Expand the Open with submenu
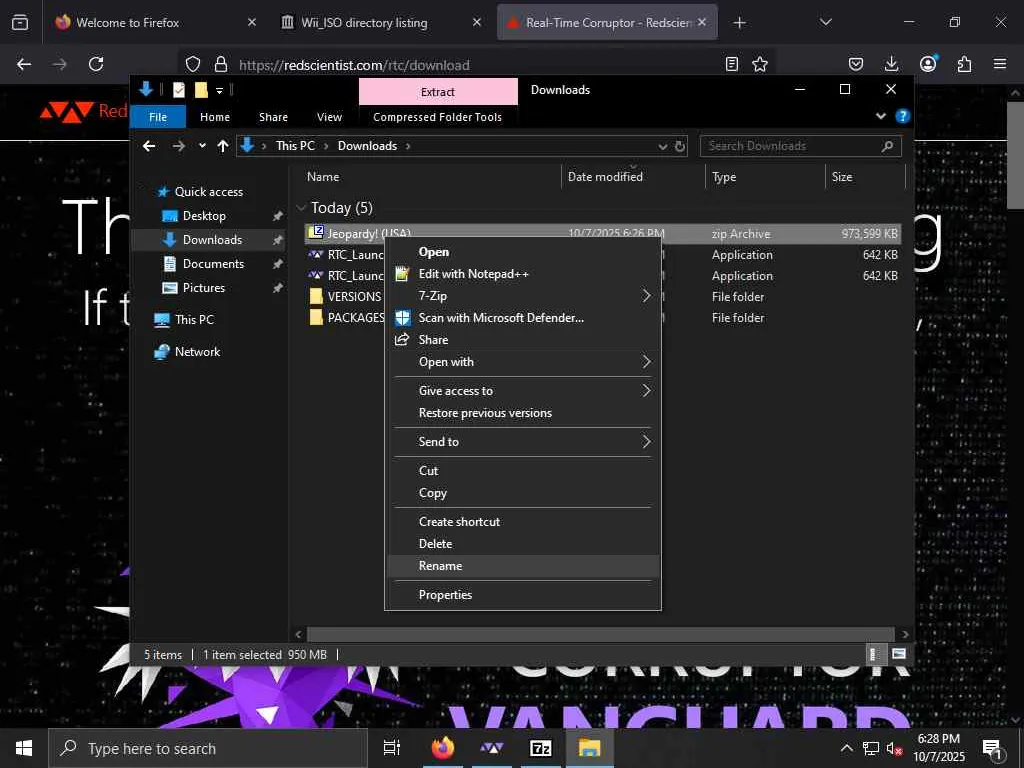The image size is (1024, 768). coord(522,362)
